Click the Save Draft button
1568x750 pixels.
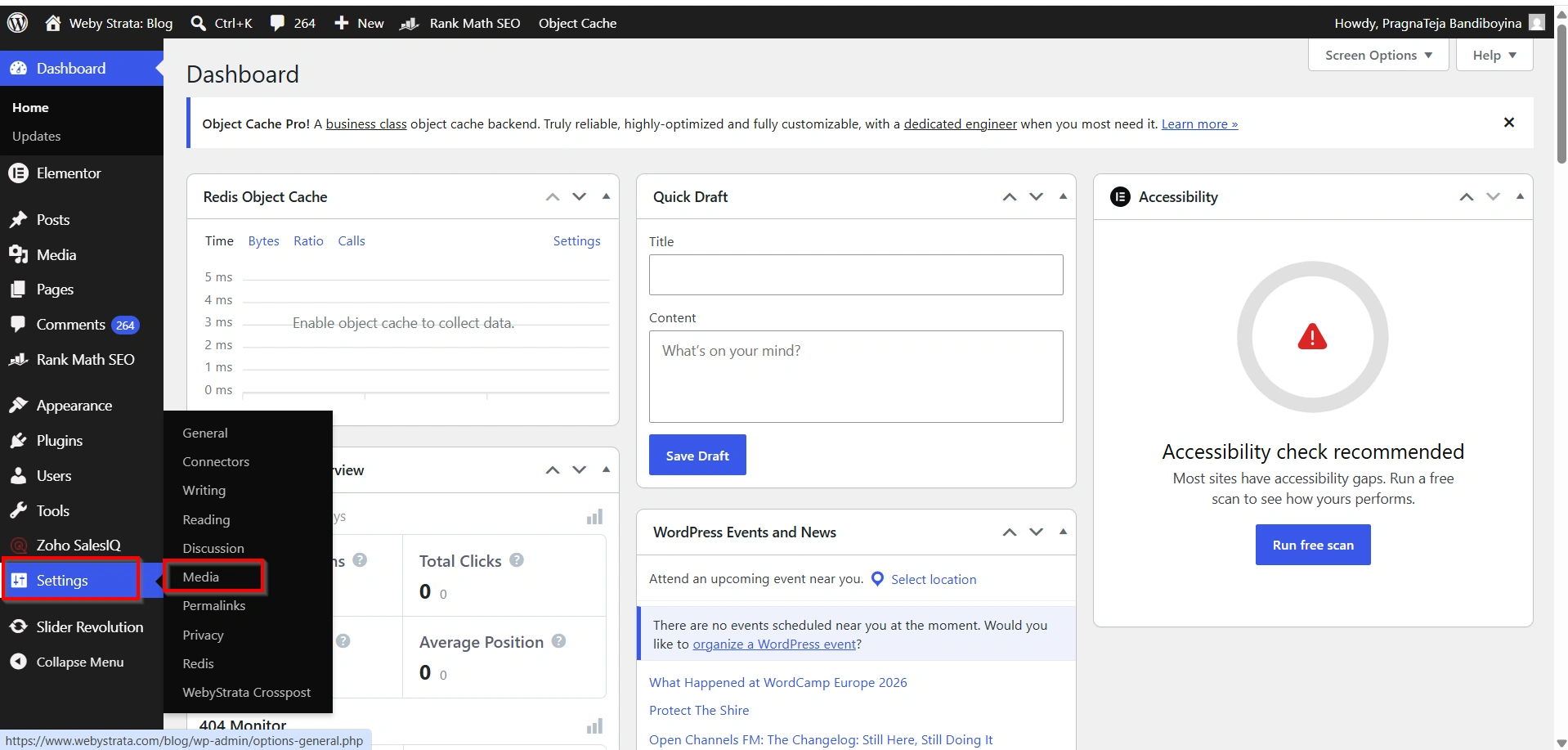tap(697, 455)
